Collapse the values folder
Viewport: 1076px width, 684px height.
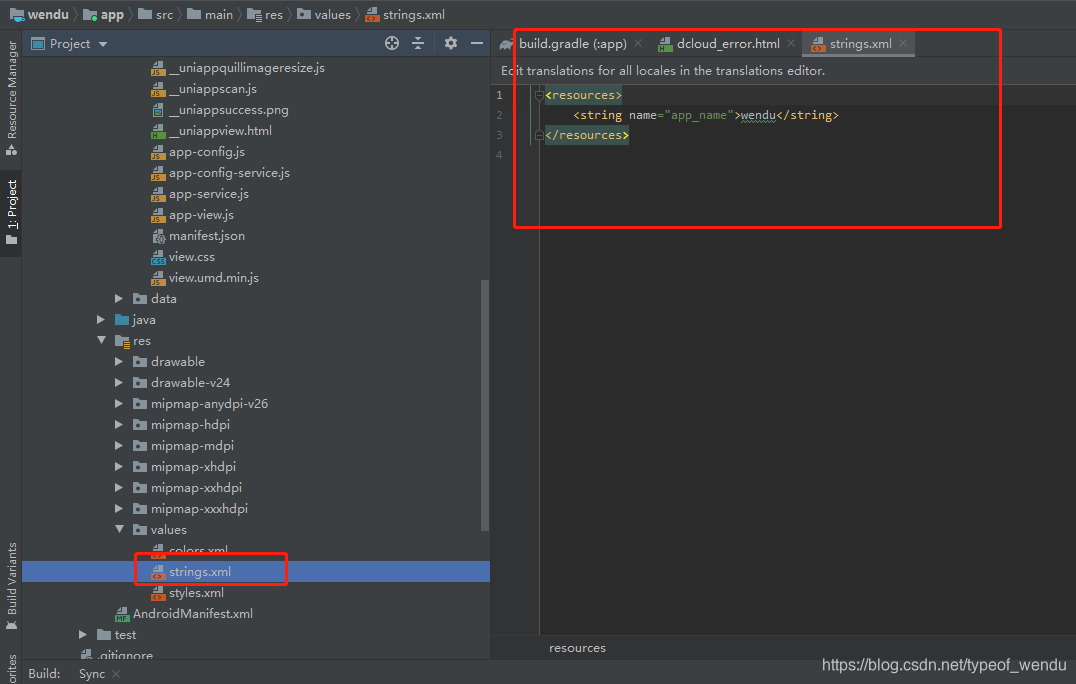pos(119,530)
